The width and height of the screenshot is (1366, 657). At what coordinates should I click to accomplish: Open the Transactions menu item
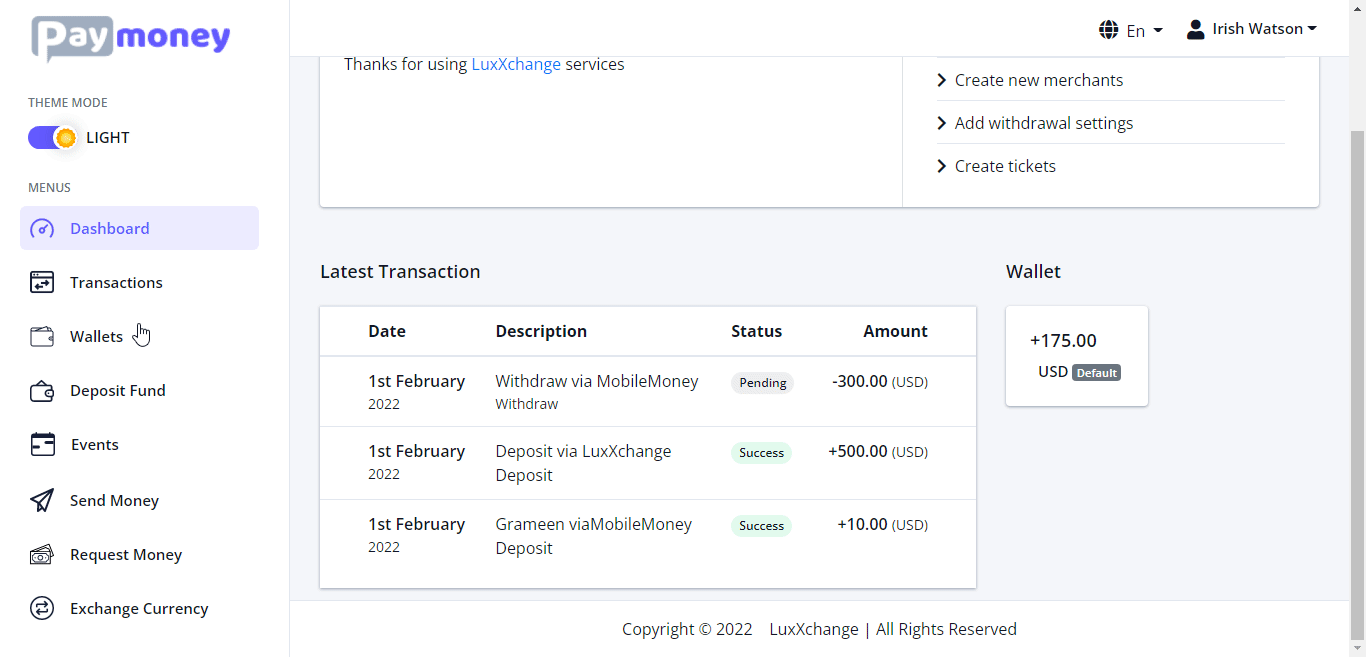tap(116, 283)
